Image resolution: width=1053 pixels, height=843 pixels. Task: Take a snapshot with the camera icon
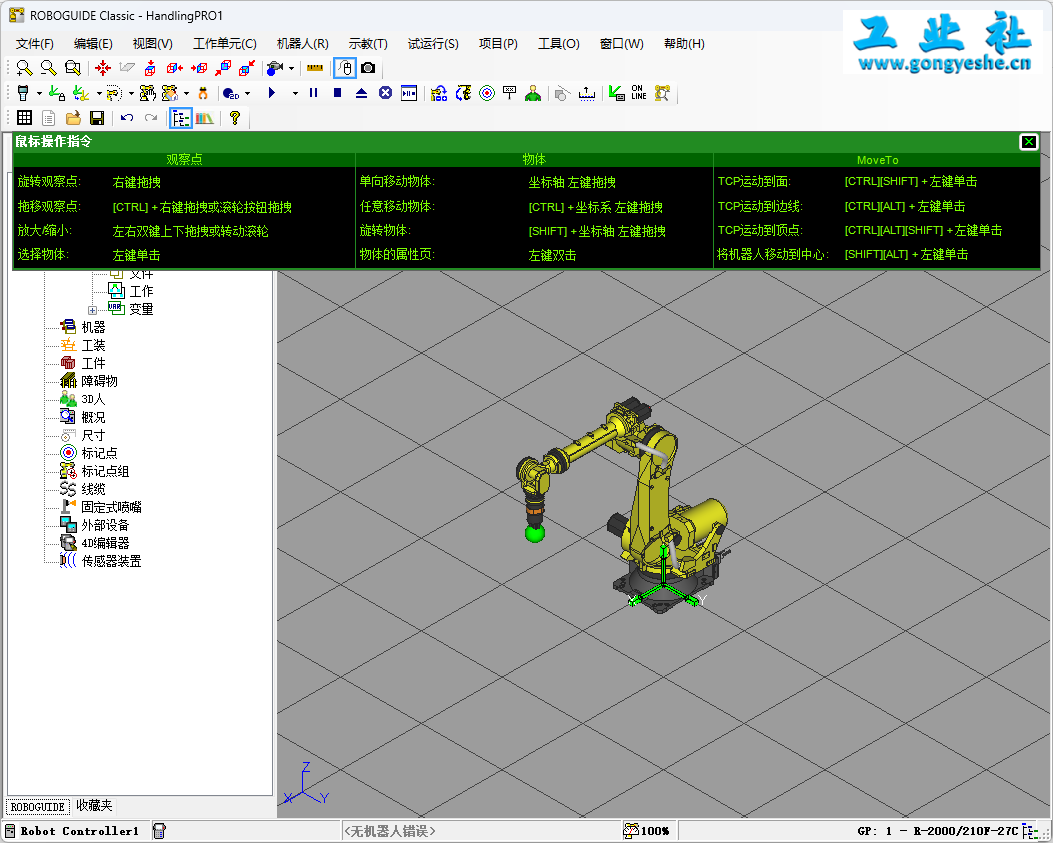click(368, 68)
